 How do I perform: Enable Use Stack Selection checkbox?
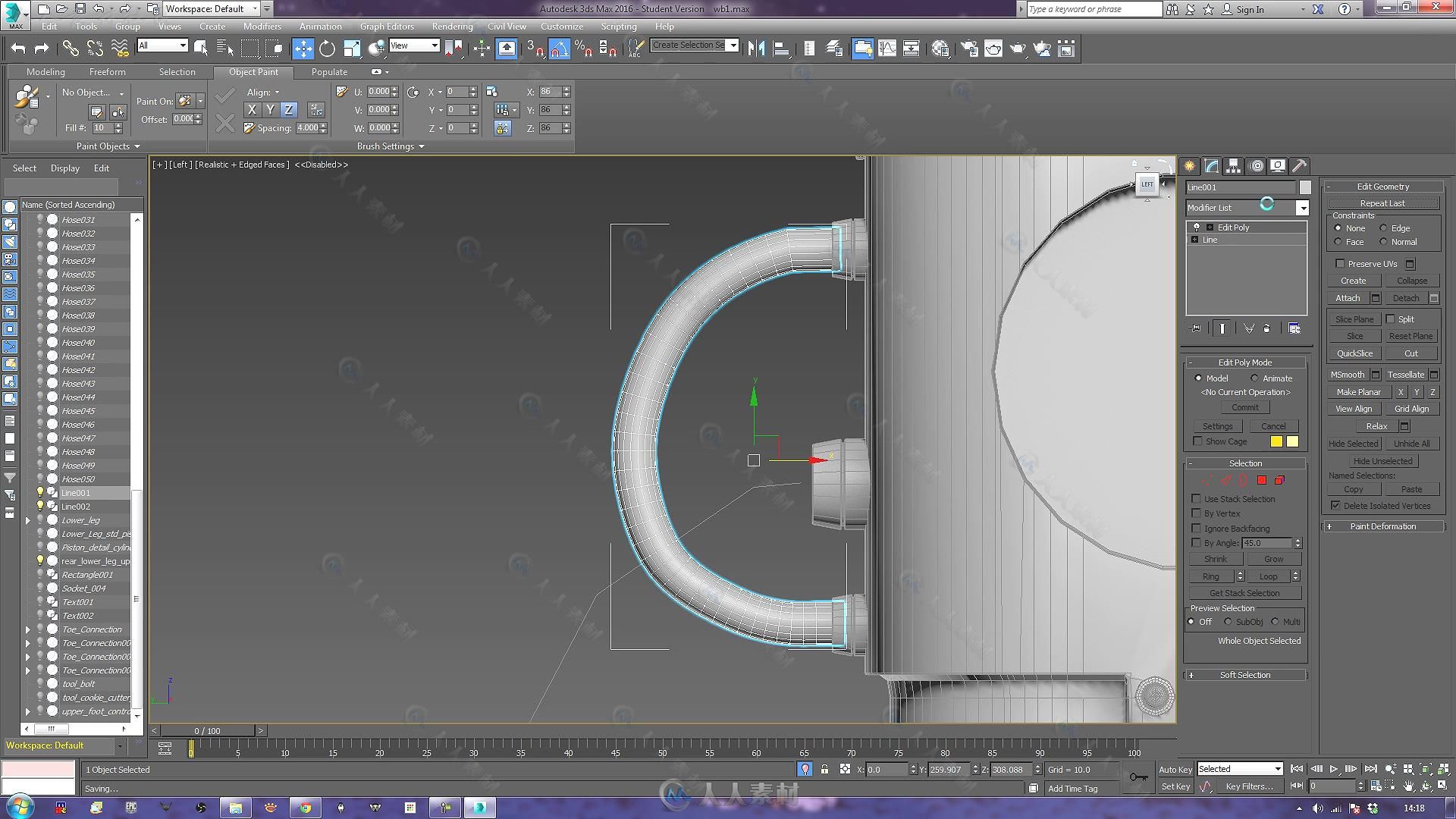pos(1196,499)
